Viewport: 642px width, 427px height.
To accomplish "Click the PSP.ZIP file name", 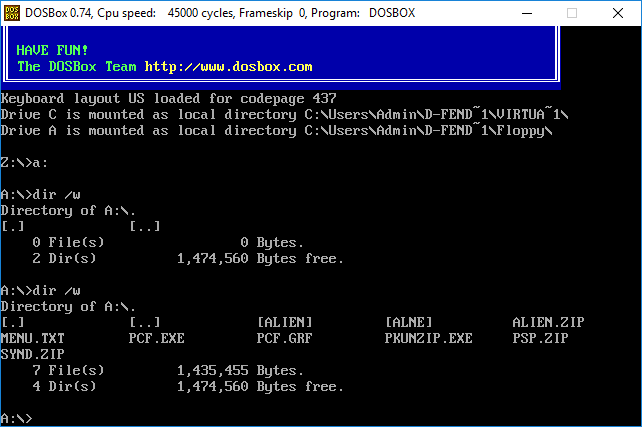I will click(x=540, y=338).
